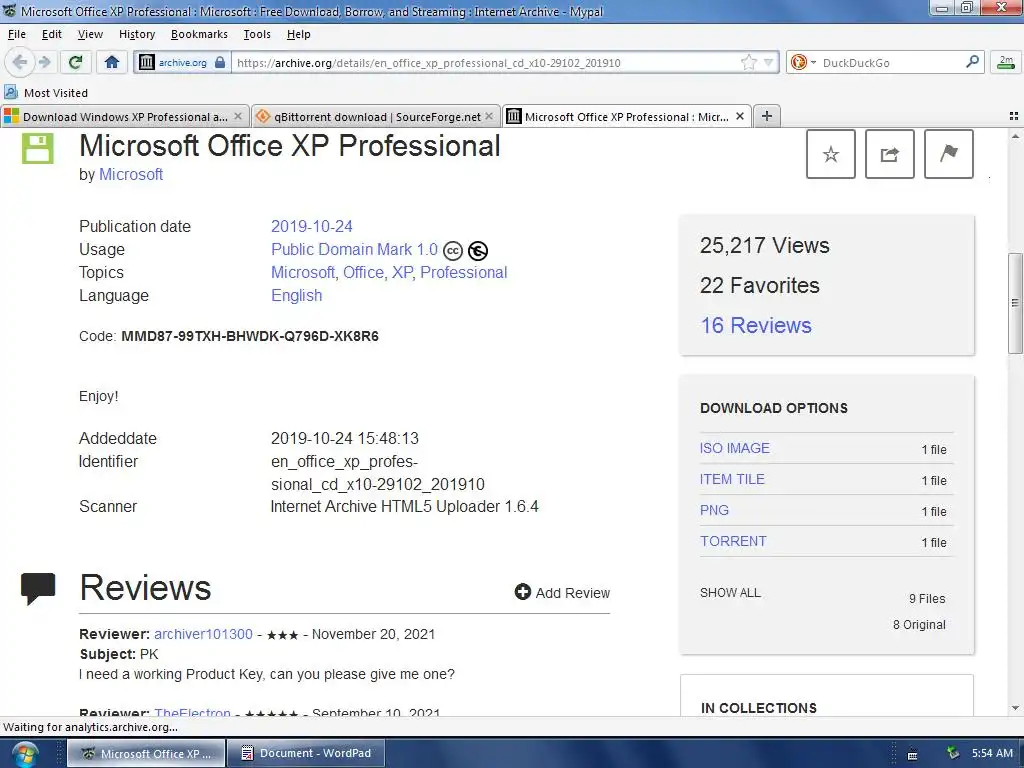Open the Office topic link

364,272
